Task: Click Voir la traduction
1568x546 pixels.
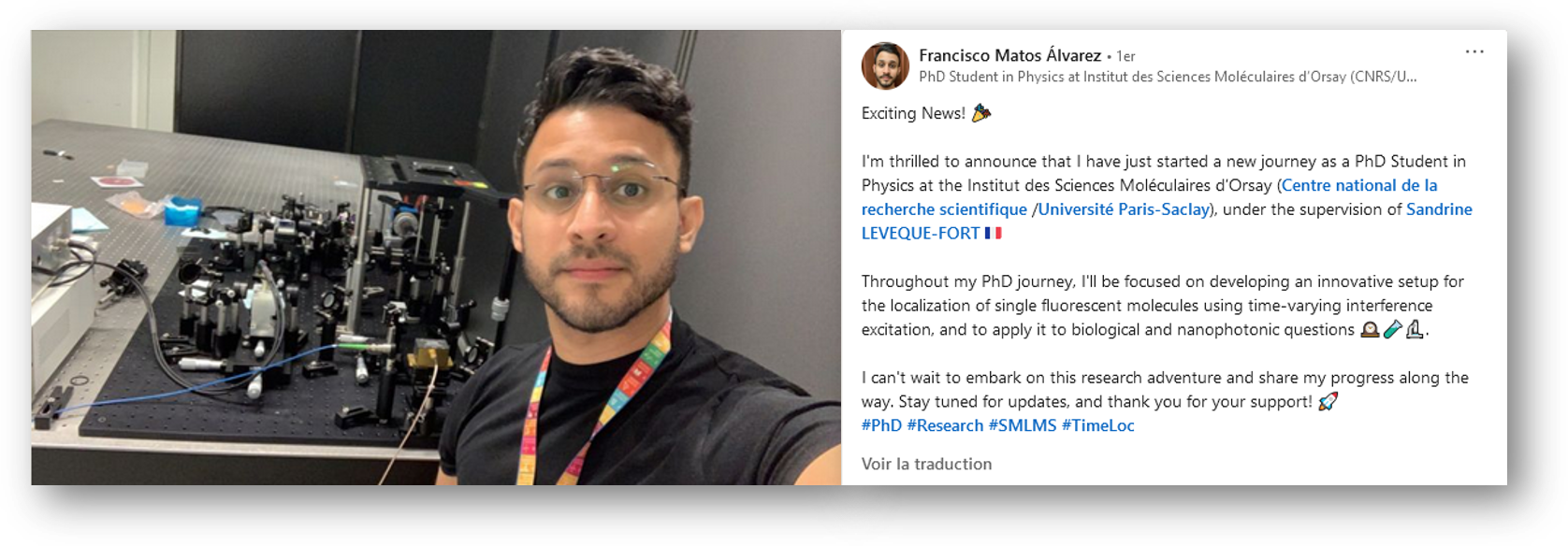Action: [926, 464]
